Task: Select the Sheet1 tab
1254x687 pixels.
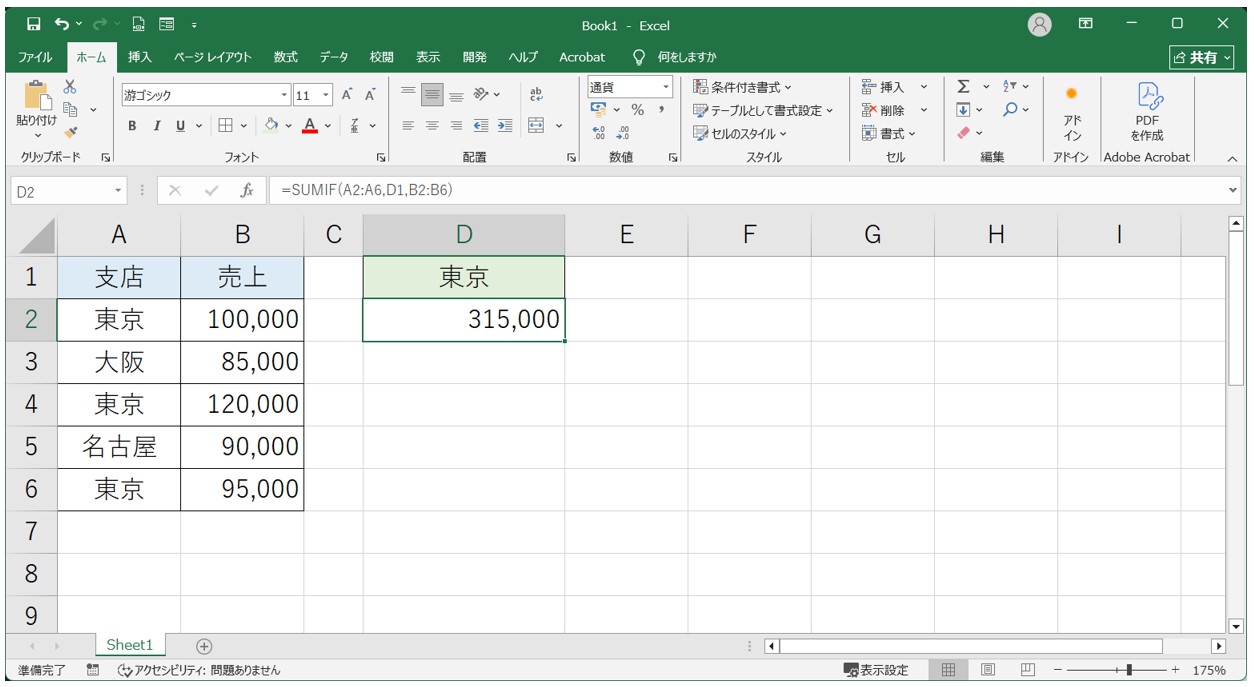Action: tap(130, 645)
